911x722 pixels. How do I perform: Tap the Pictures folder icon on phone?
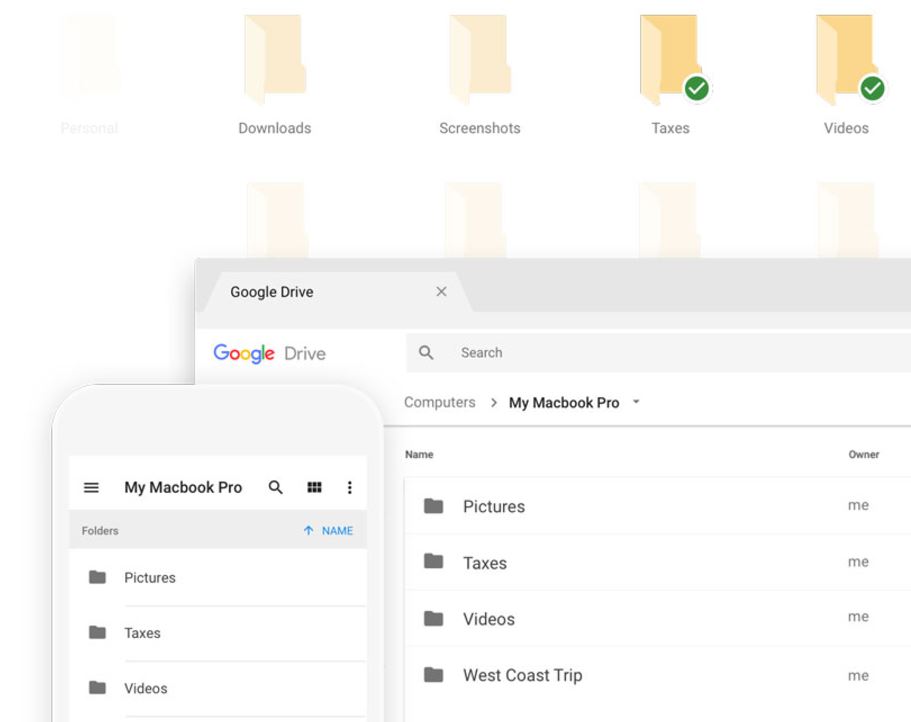tap(97, 577)
